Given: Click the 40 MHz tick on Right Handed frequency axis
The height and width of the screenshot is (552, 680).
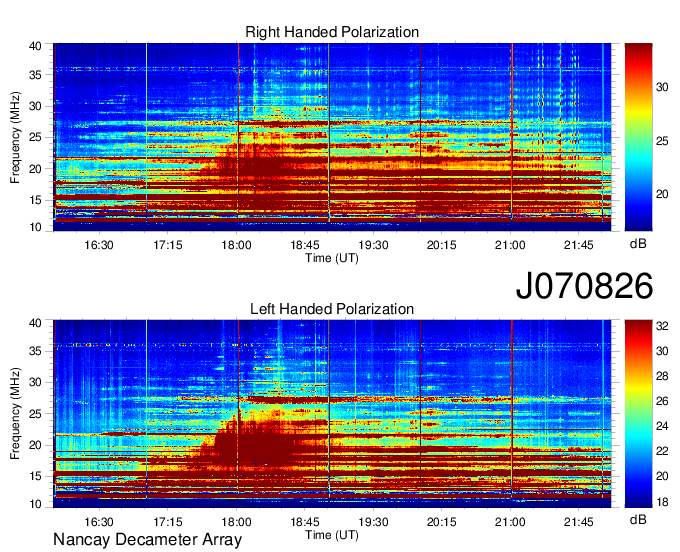Looking at the screenshot, I should (x=36, y=46).
